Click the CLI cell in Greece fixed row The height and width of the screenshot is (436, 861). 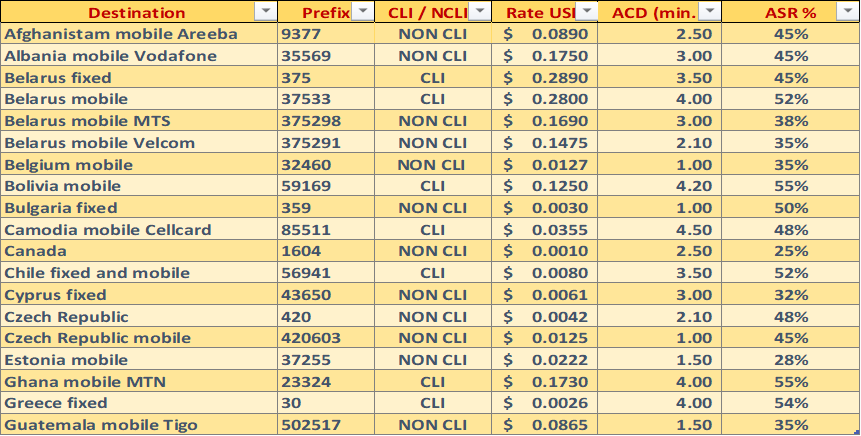(x=433, y=403)
